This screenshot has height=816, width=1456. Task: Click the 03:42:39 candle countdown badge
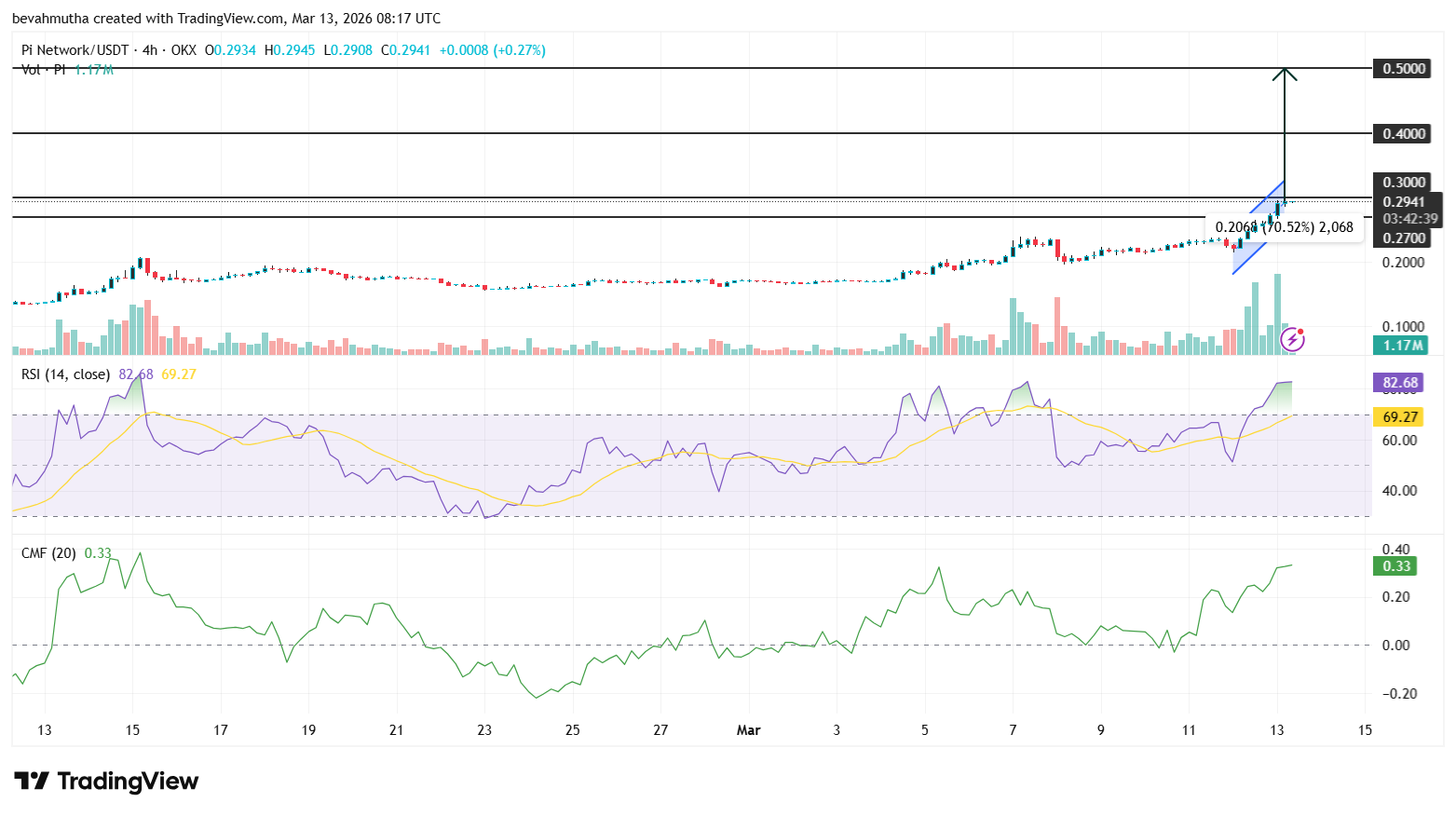pyautogui.click(x=1409, y=219)
